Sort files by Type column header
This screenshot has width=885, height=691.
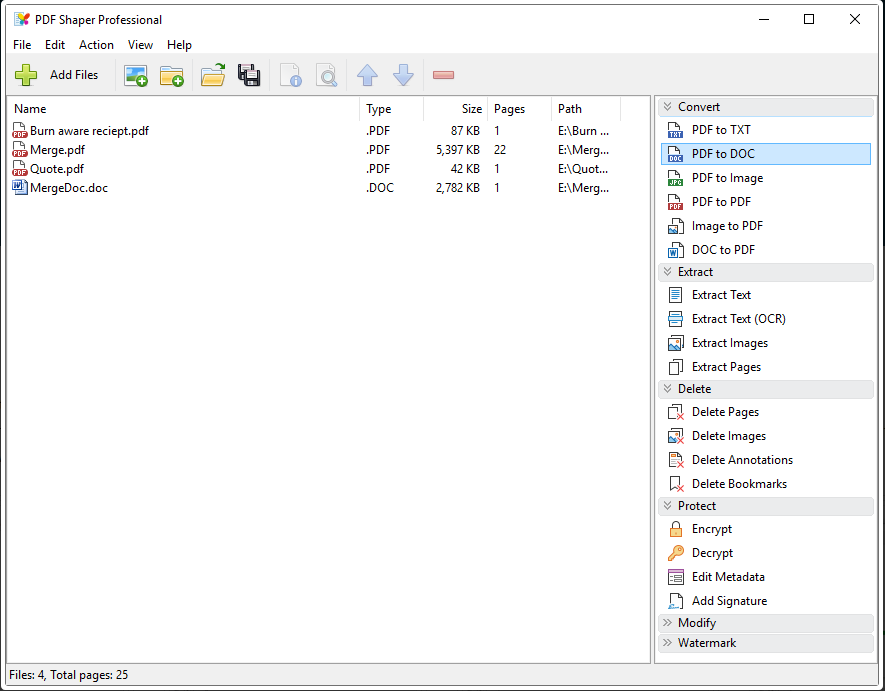(392, 109)
